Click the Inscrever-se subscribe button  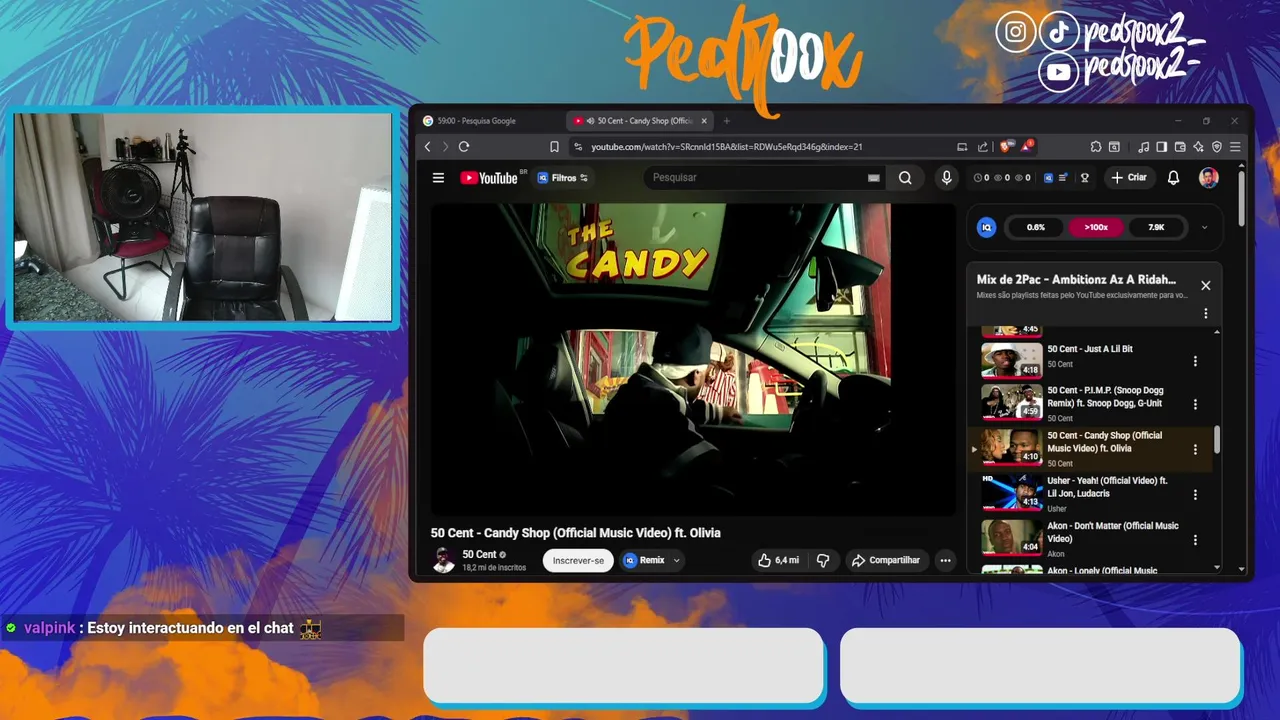(578, 560)
